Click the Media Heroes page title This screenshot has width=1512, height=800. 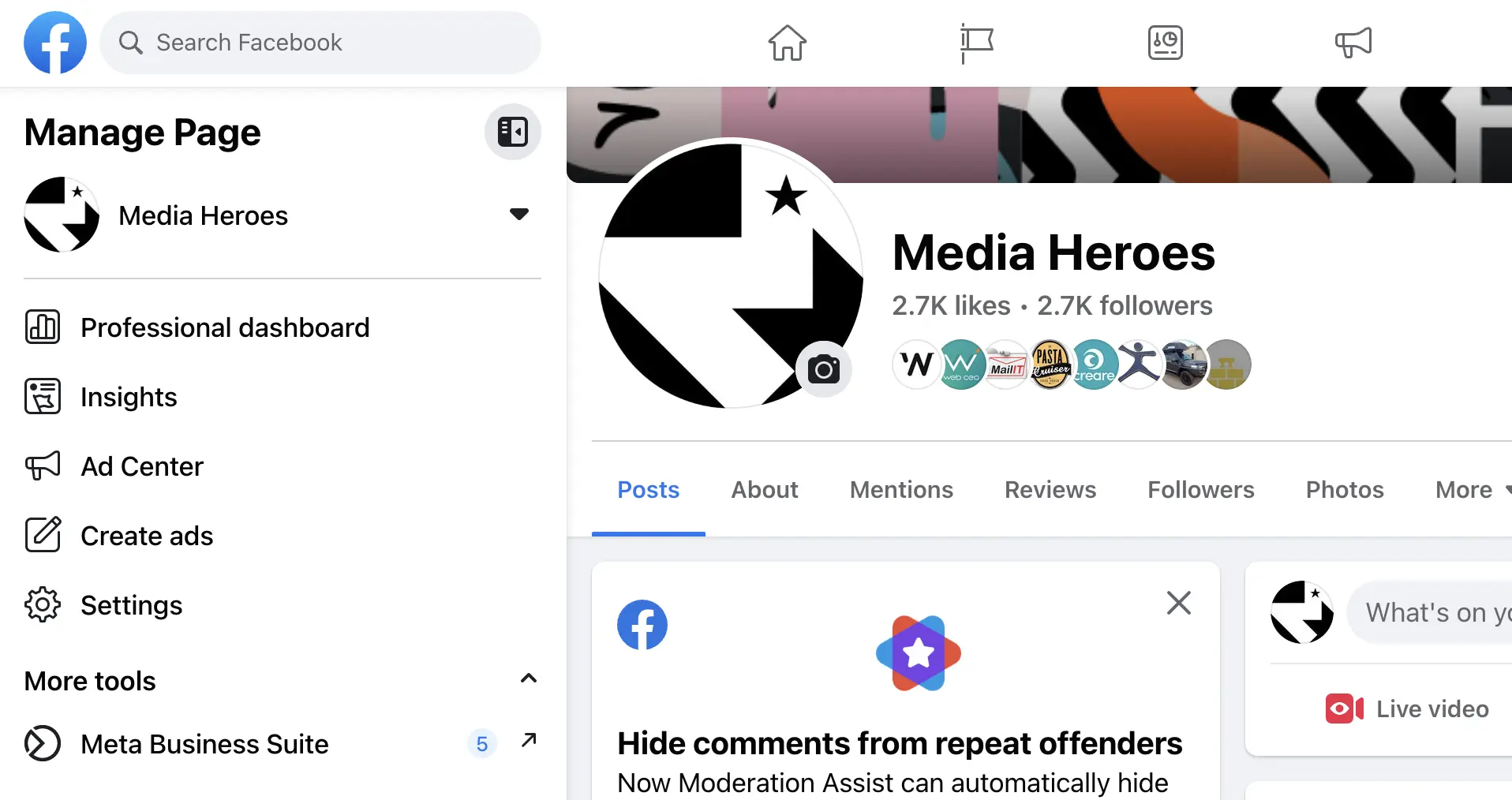point(1054,252)
